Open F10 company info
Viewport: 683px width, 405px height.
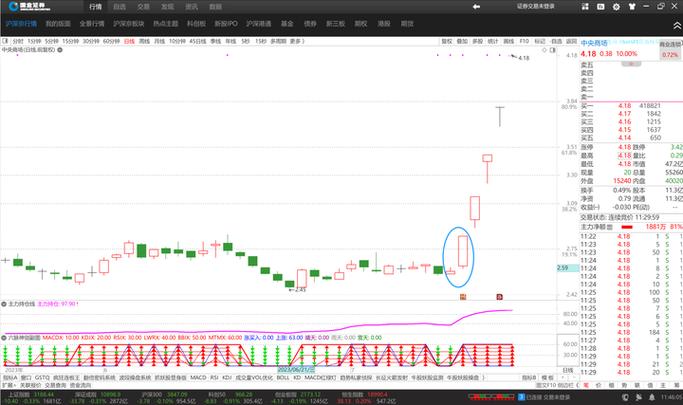[524, 41]
